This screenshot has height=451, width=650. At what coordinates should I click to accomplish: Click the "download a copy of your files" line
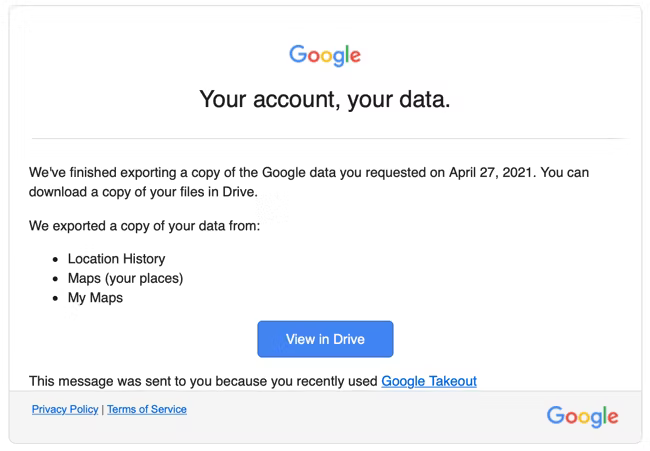[143, 192]
